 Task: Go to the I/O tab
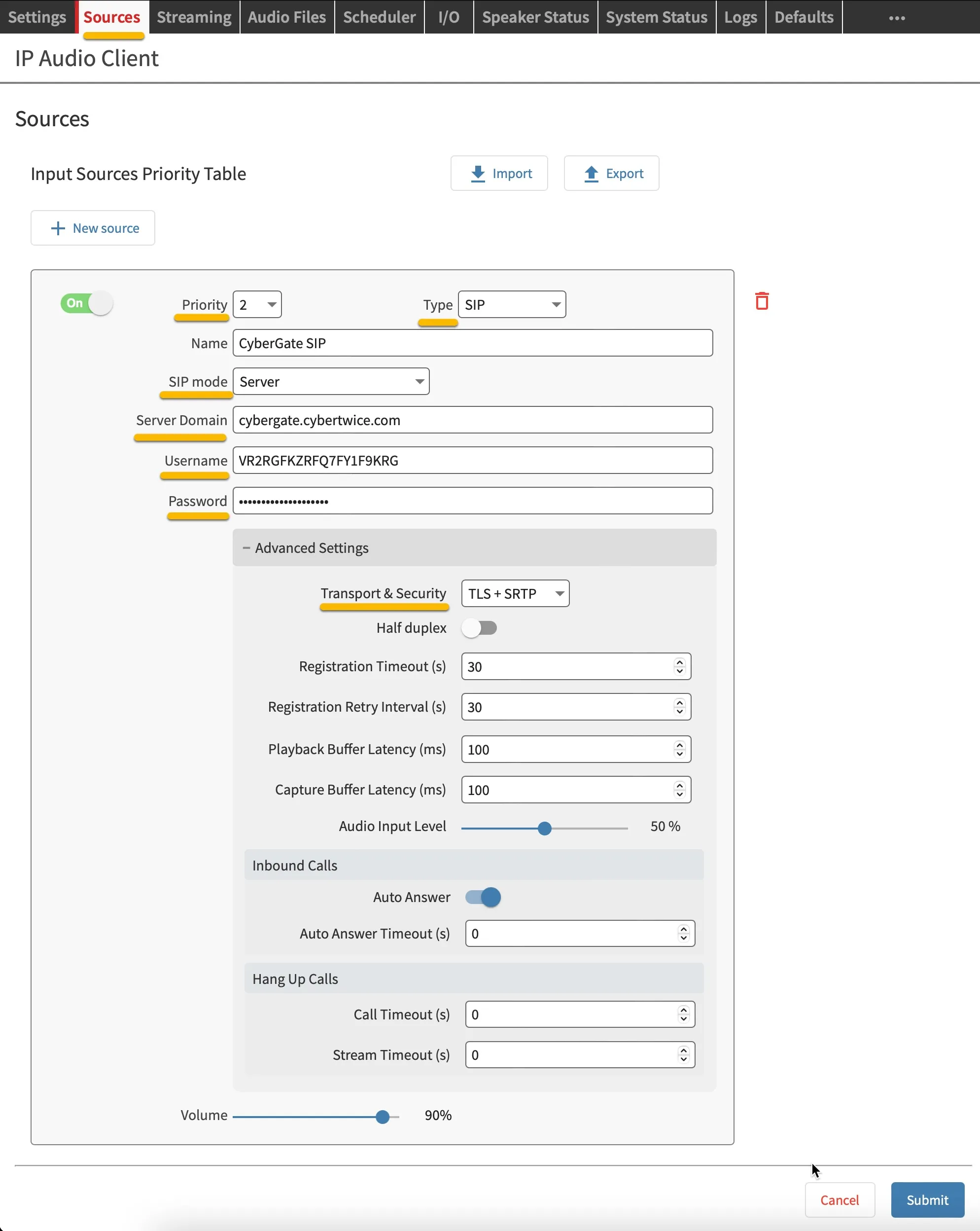[449, 17]
